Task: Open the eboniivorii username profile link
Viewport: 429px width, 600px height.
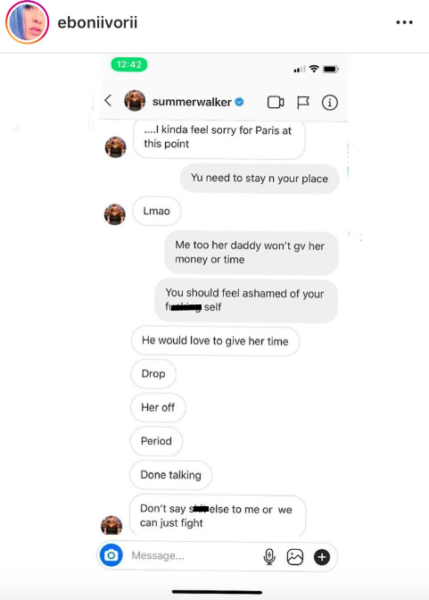Action: pos(97,23)
